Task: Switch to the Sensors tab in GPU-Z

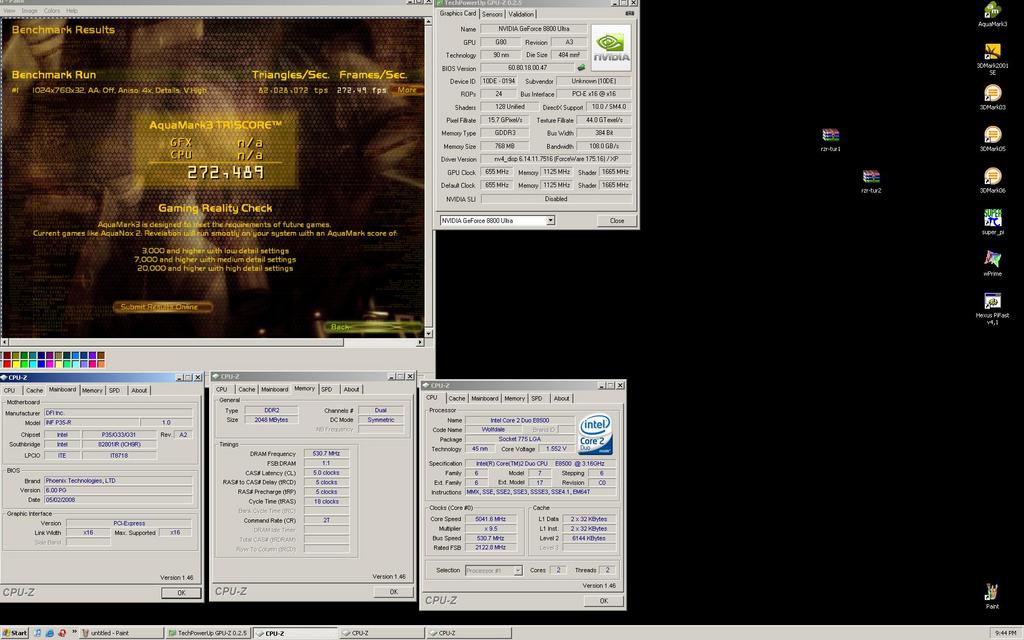Action: click(492, 14)
